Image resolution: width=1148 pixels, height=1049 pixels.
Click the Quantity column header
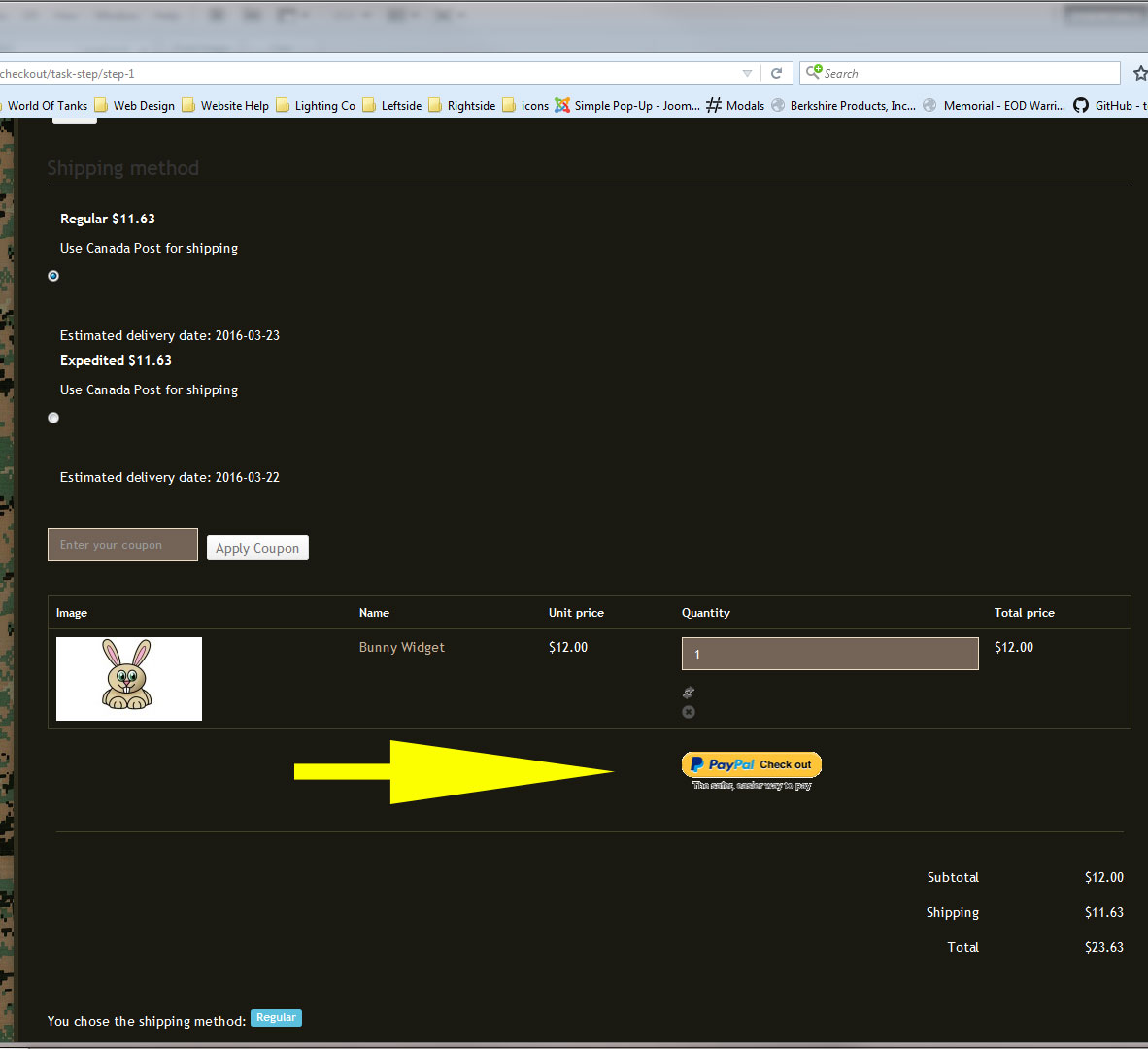pos(706,613)
